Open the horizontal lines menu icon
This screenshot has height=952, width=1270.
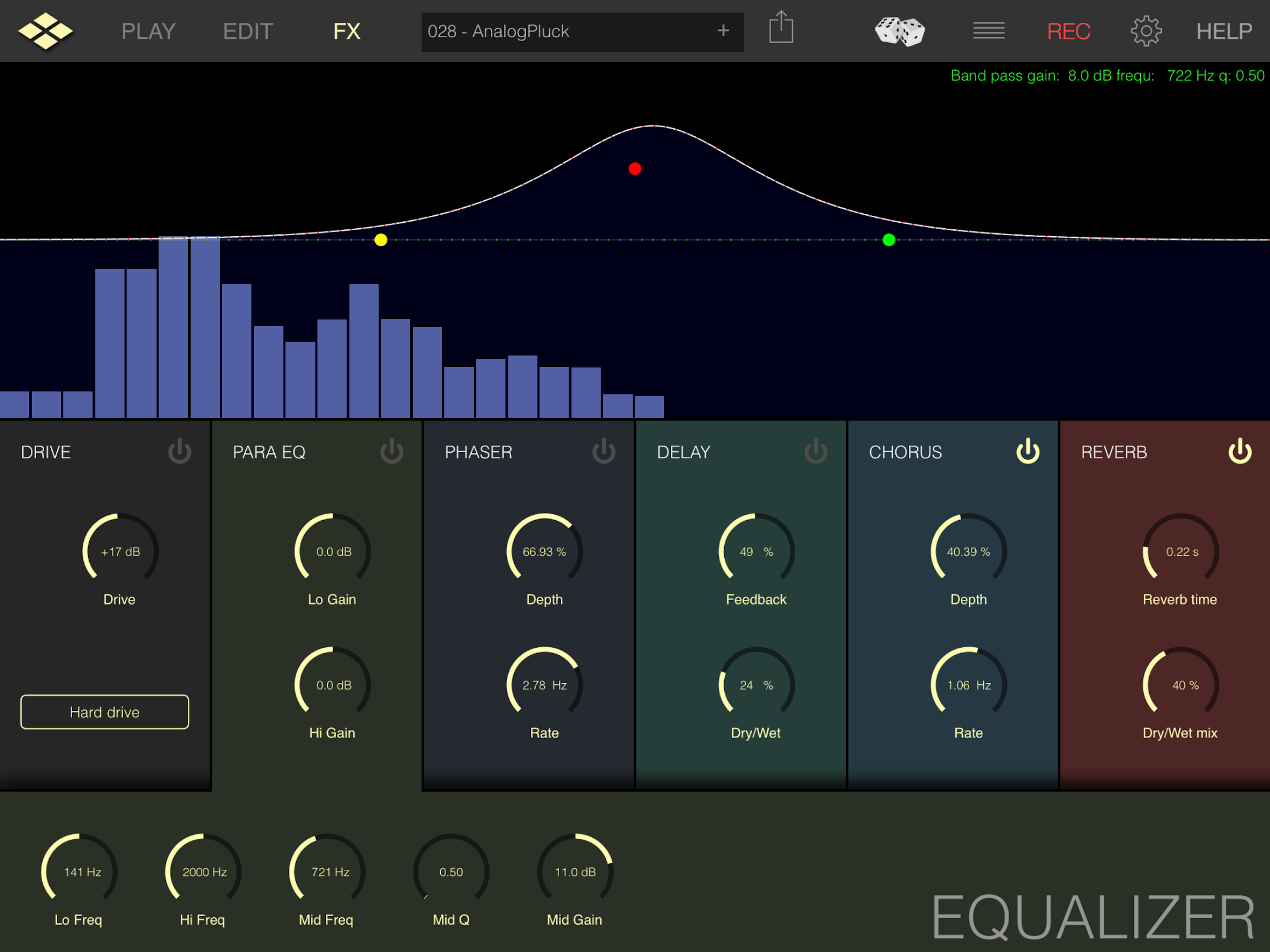click(989, 31)
